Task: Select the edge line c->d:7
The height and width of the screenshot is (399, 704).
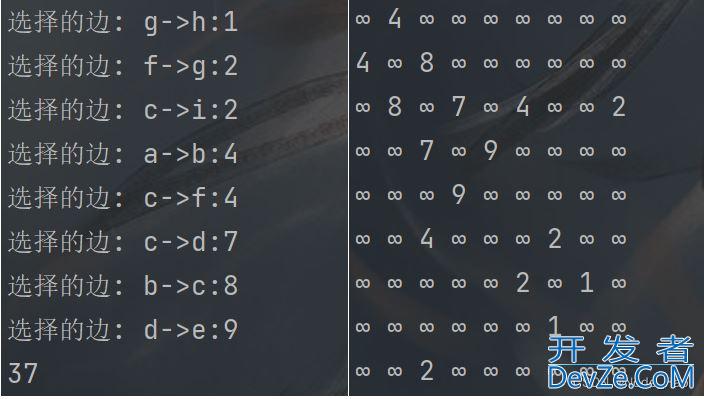Action: point(123,242)
